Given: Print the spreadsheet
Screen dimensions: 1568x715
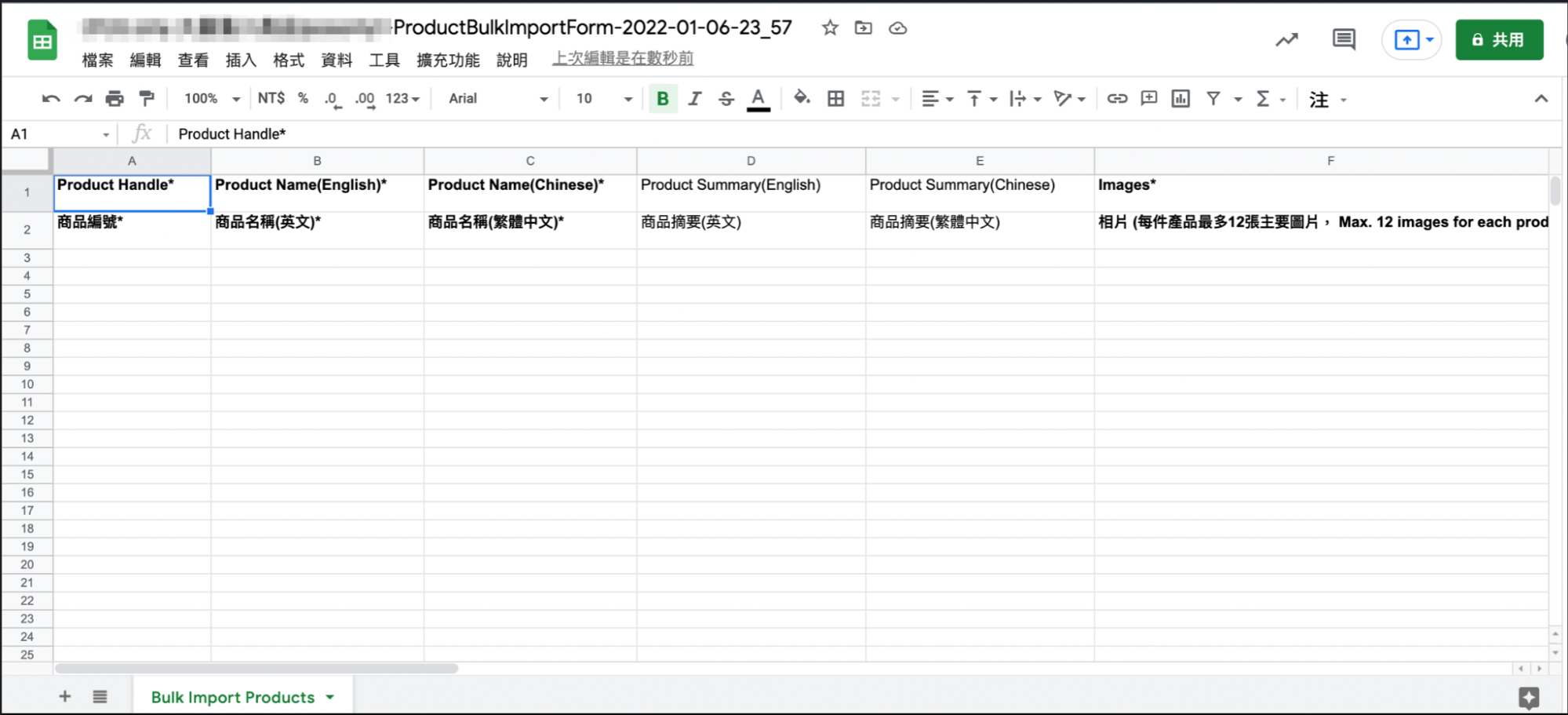Looking at the screenshot, I should tap(115, 99).
